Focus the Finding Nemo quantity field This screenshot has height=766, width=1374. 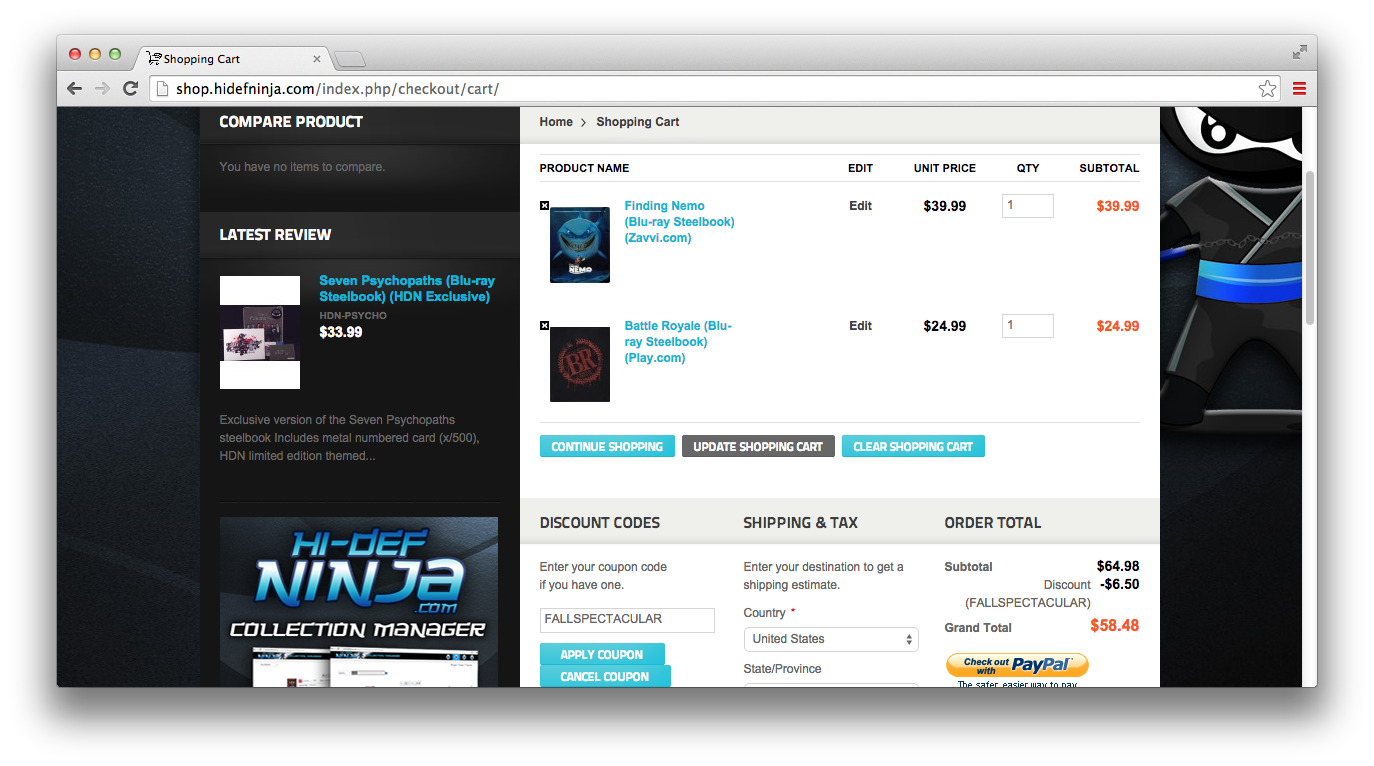[x=1027, y=206]
